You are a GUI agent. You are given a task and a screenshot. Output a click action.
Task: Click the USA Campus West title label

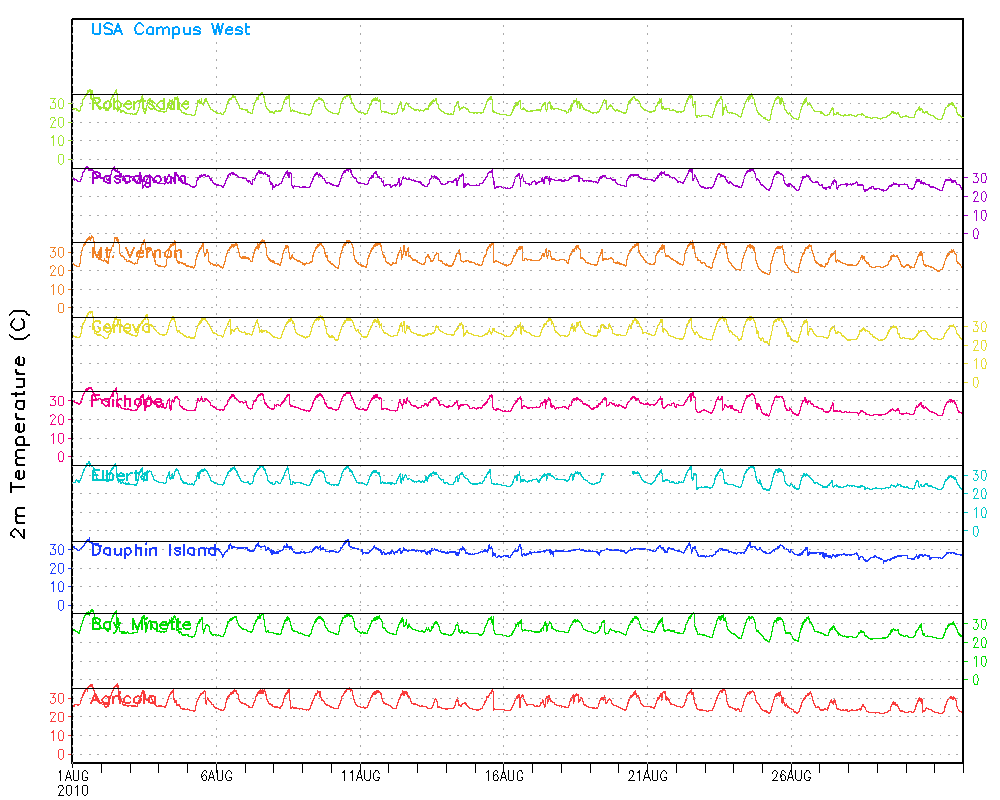click(170, 29)
